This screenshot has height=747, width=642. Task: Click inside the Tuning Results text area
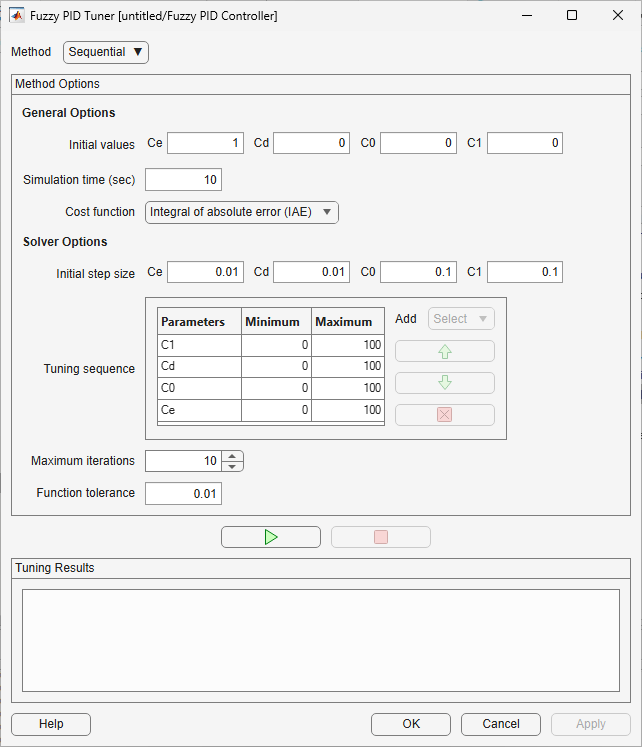pos(321,640)
